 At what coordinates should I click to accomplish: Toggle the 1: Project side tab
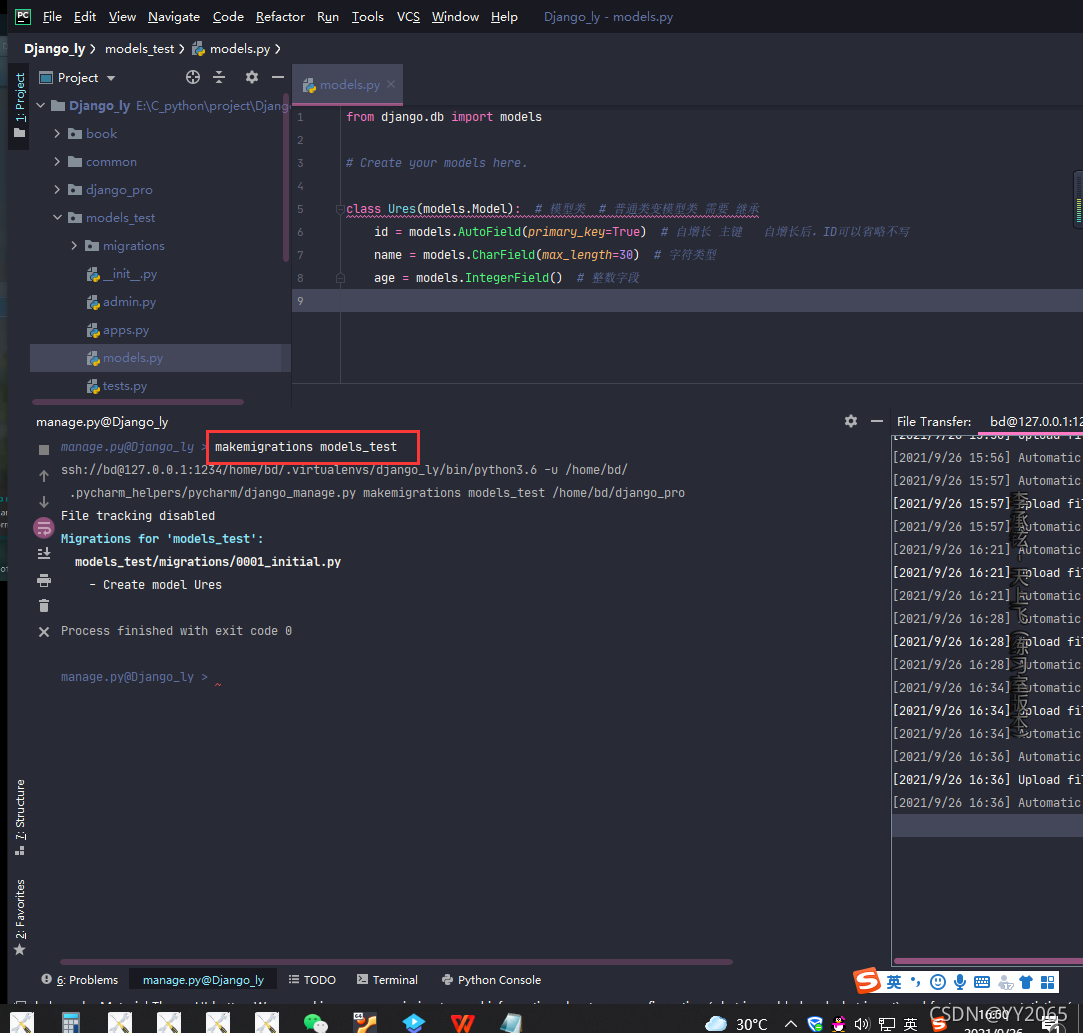pos(19,105)
